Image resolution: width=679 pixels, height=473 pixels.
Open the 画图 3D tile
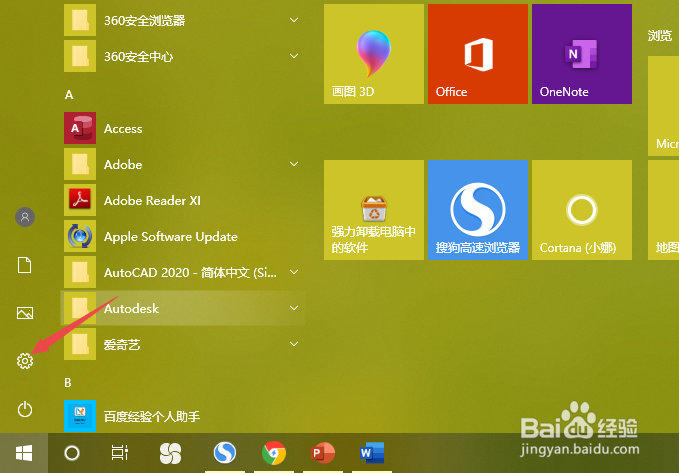click(x=374, y=54)
